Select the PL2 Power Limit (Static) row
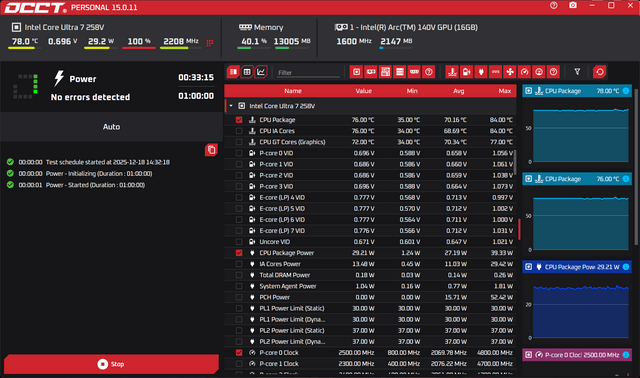The height and width of the screenshot is (378, 640). click(x=370, y=330)
